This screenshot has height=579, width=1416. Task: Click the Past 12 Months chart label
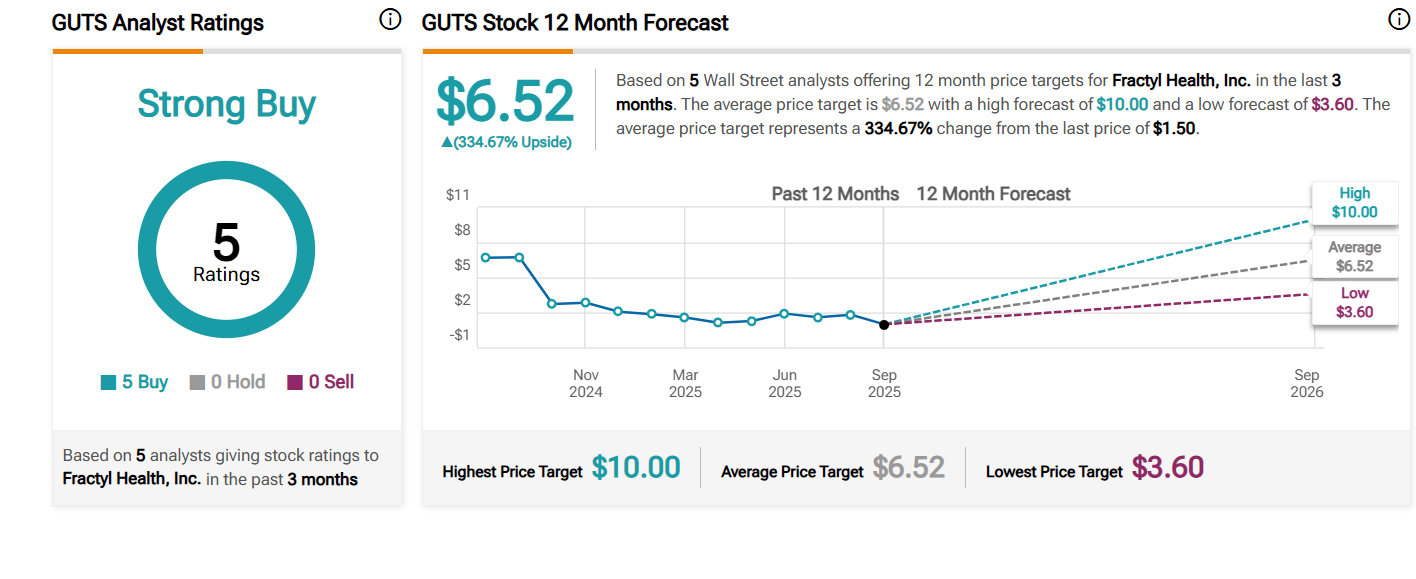pyautogui.click(x=835, y=194)
